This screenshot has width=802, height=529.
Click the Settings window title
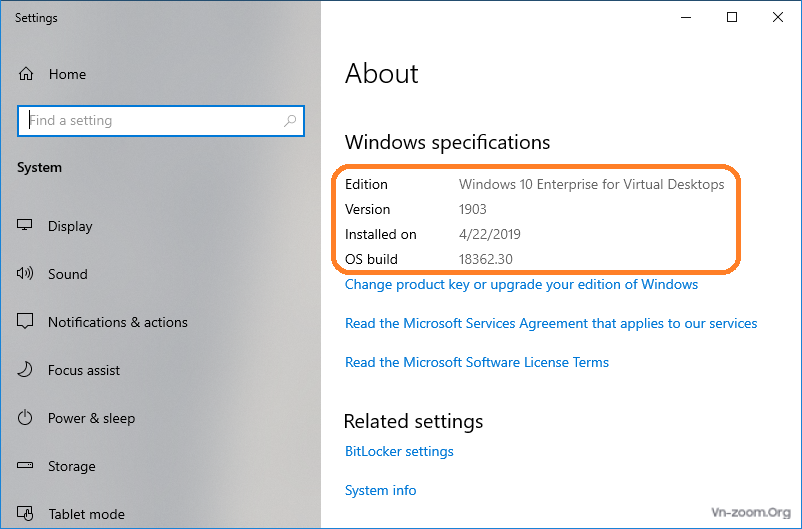pos(36,18)
